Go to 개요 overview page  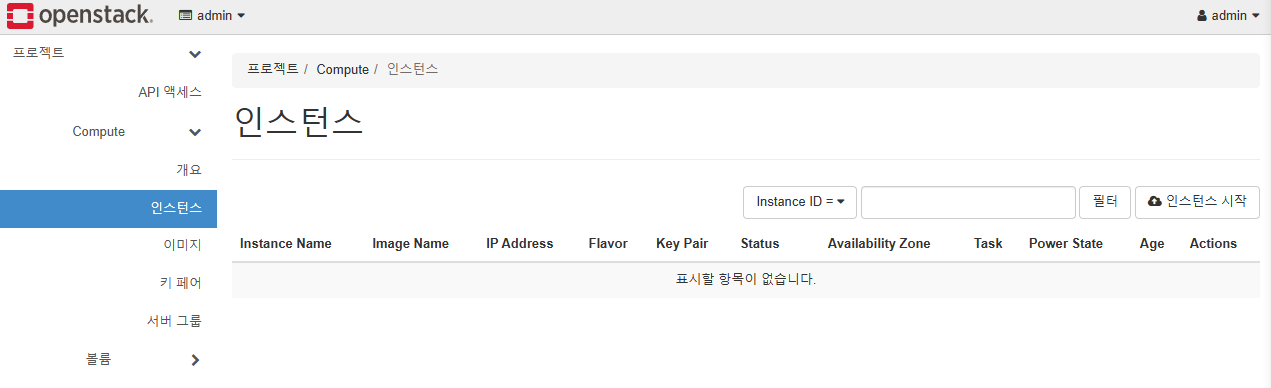189,170
